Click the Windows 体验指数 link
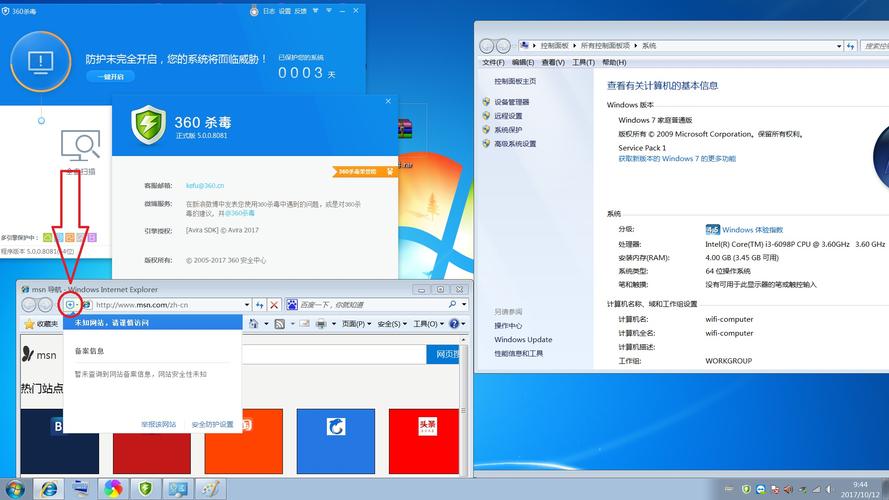The height and width of the screenshot is (500, 889). (x=752, y=230)
